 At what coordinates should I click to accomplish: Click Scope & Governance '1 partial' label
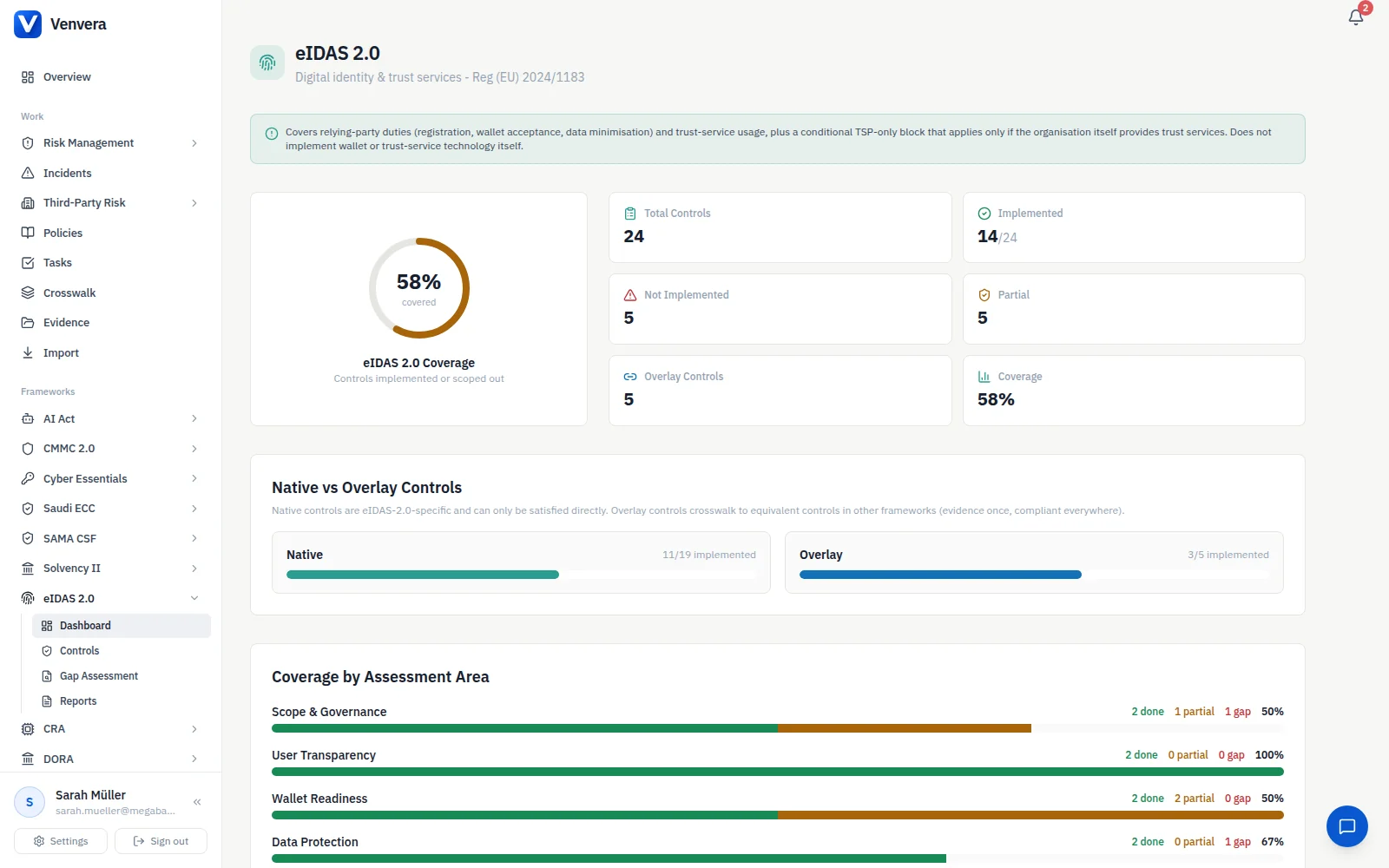pyautogui.click(x=1195, y=712)
